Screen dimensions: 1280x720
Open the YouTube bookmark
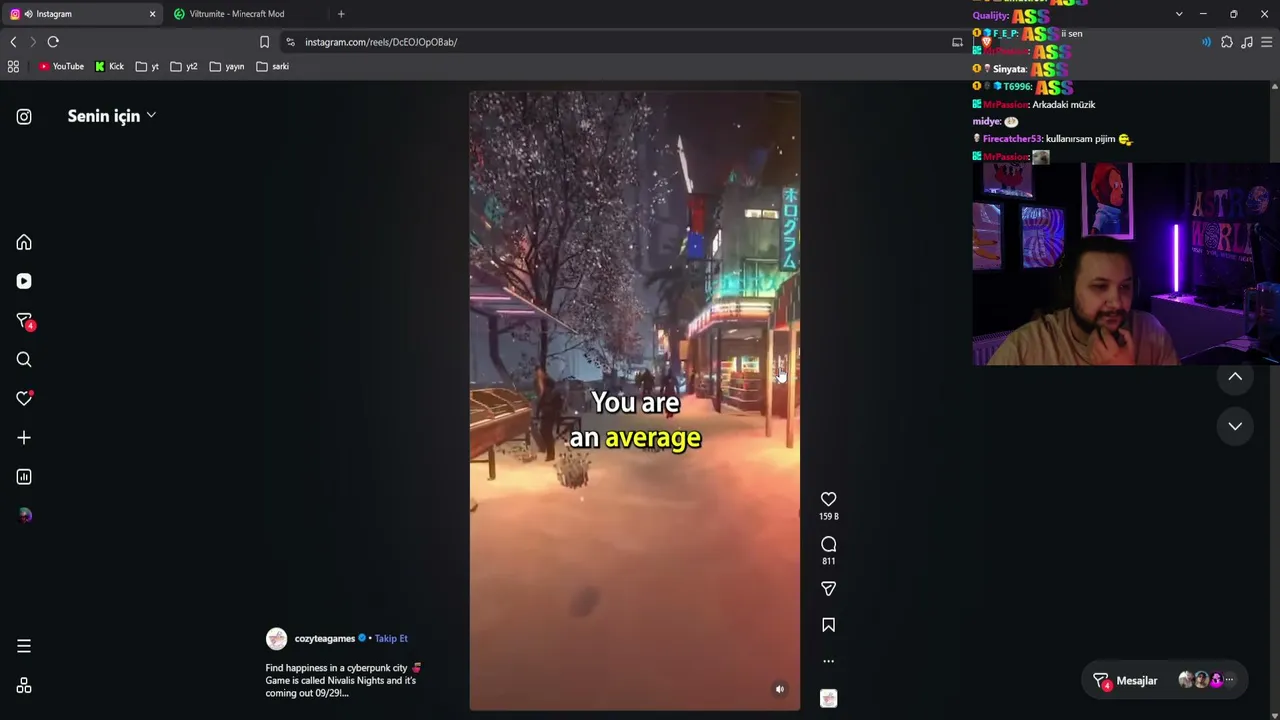(61, 67)
